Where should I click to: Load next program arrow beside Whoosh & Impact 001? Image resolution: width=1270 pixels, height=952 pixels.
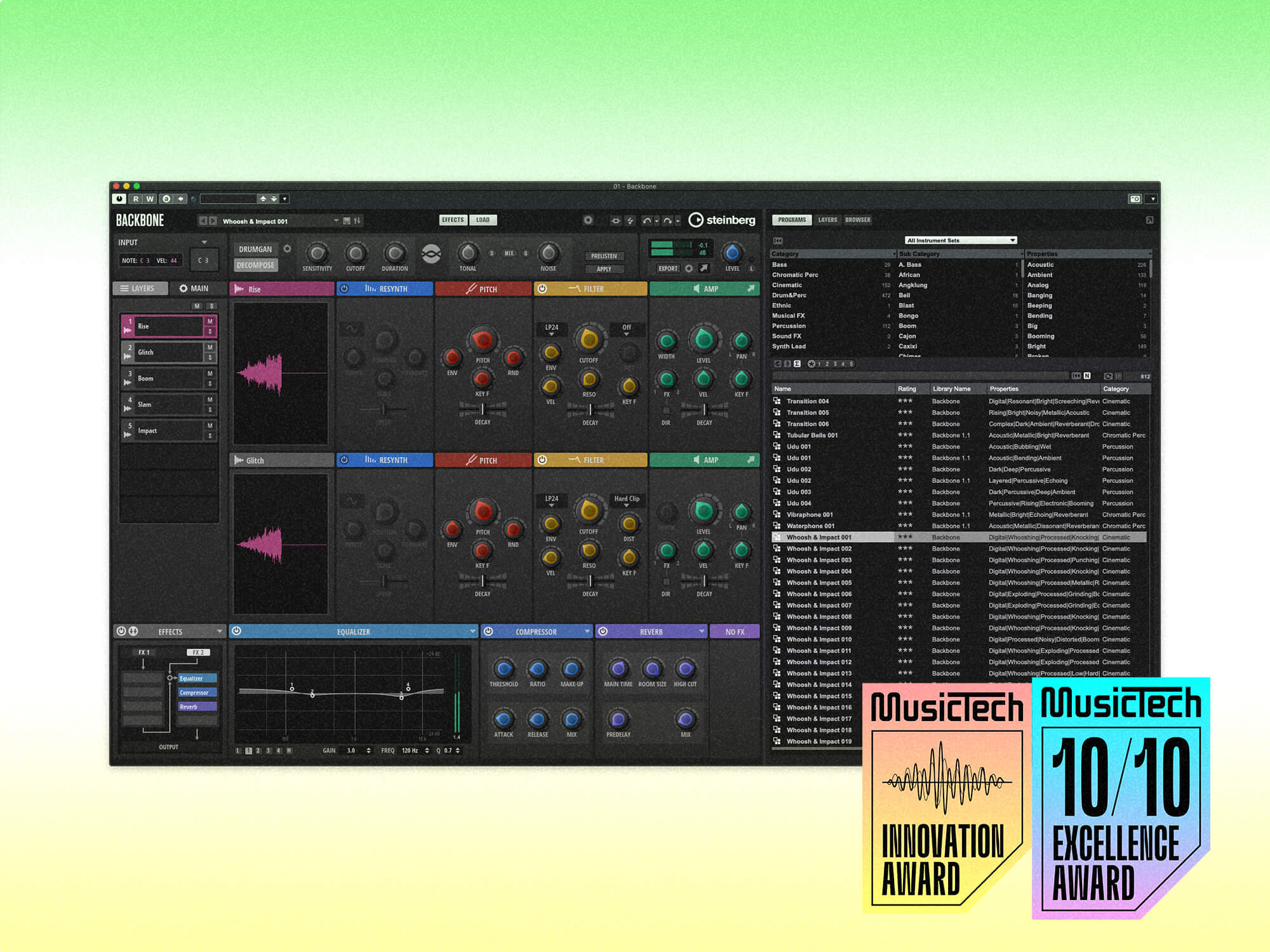(x=213, y=221)
